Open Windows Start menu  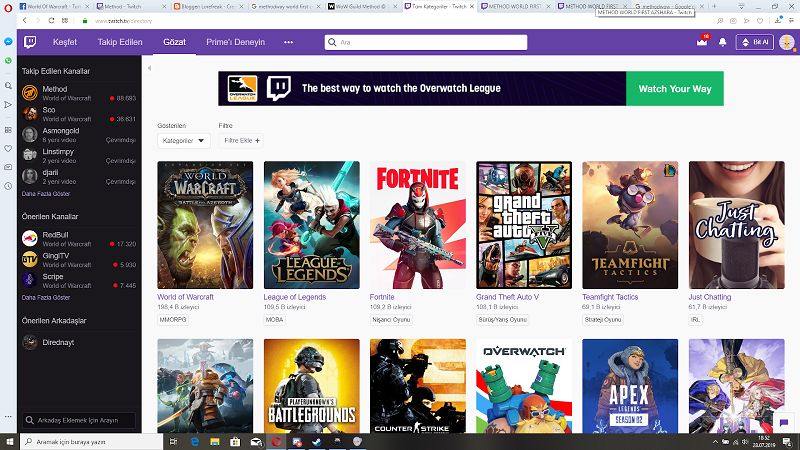pyautogui.click(x=10, y=441)
